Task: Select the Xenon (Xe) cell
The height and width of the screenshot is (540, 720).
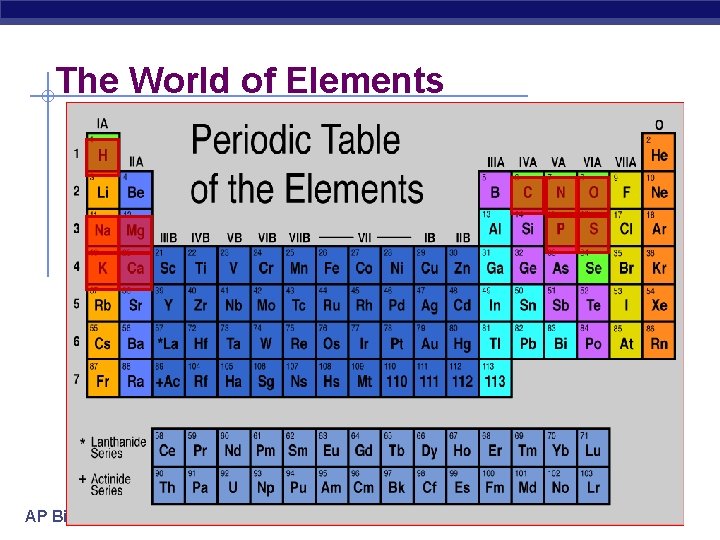Action: pos(658,303)
